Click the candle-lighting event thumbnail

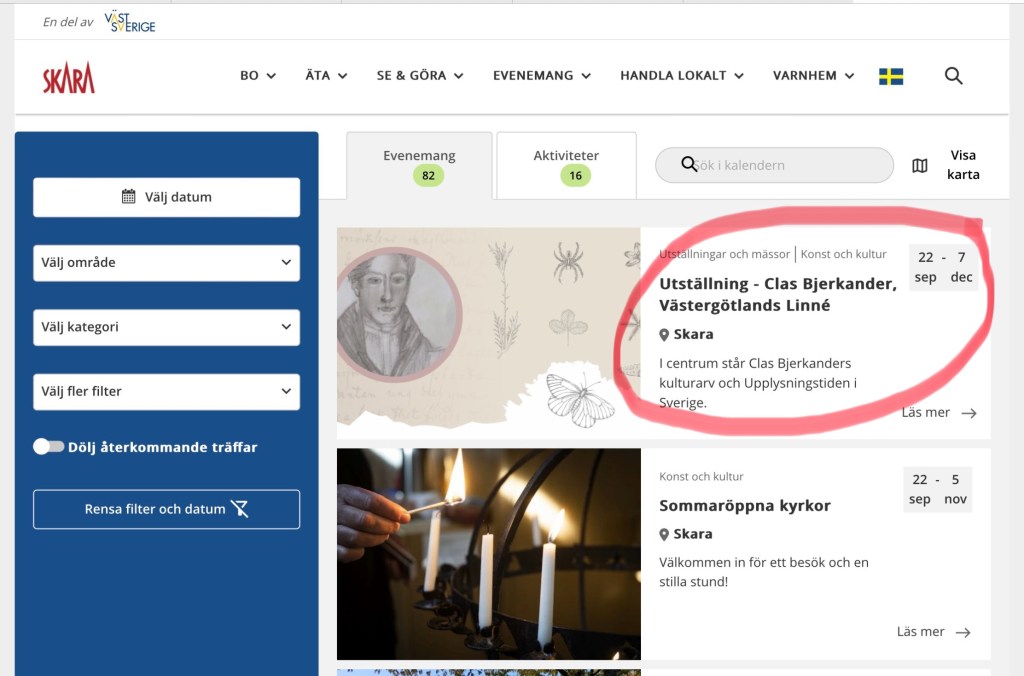(x=488, y=553)
